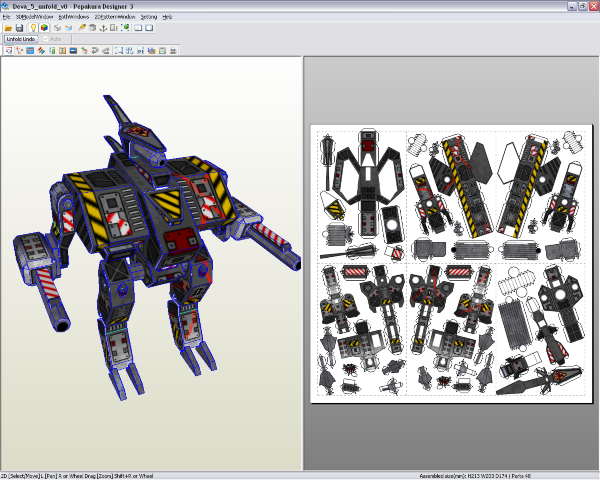
Task: Click the Pepakura app icon in title bar
Action: (x=5, y=6)
